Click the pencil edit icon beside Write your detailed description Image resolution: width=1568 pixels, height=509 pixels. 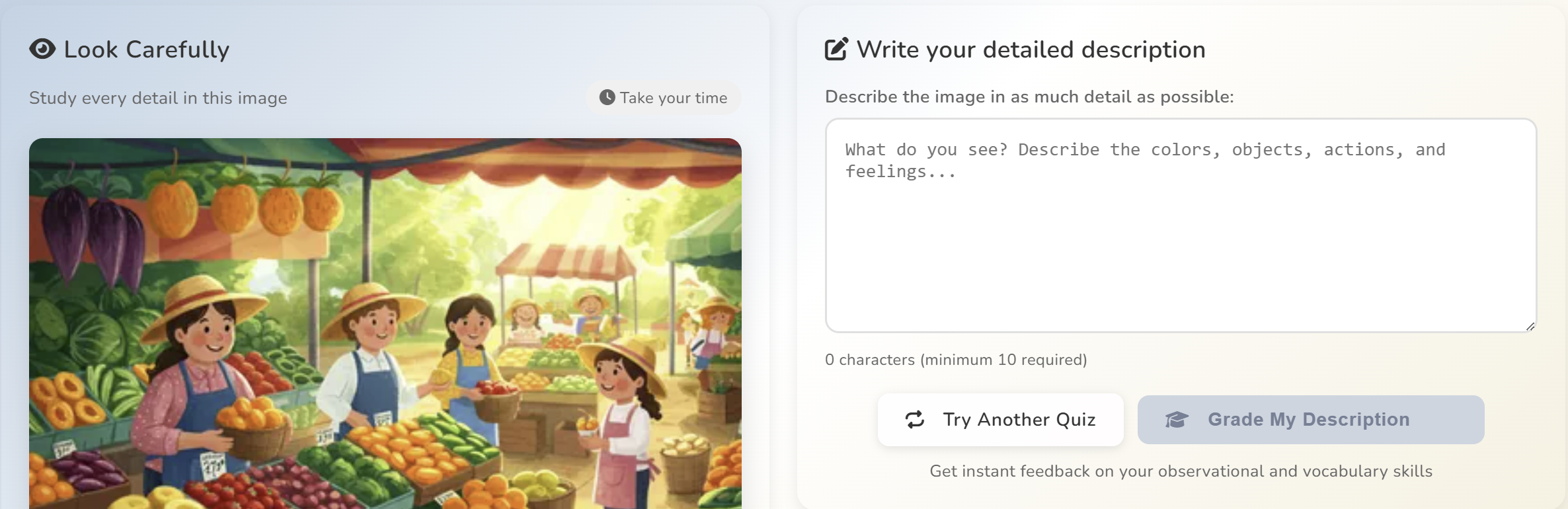point(836,49)
